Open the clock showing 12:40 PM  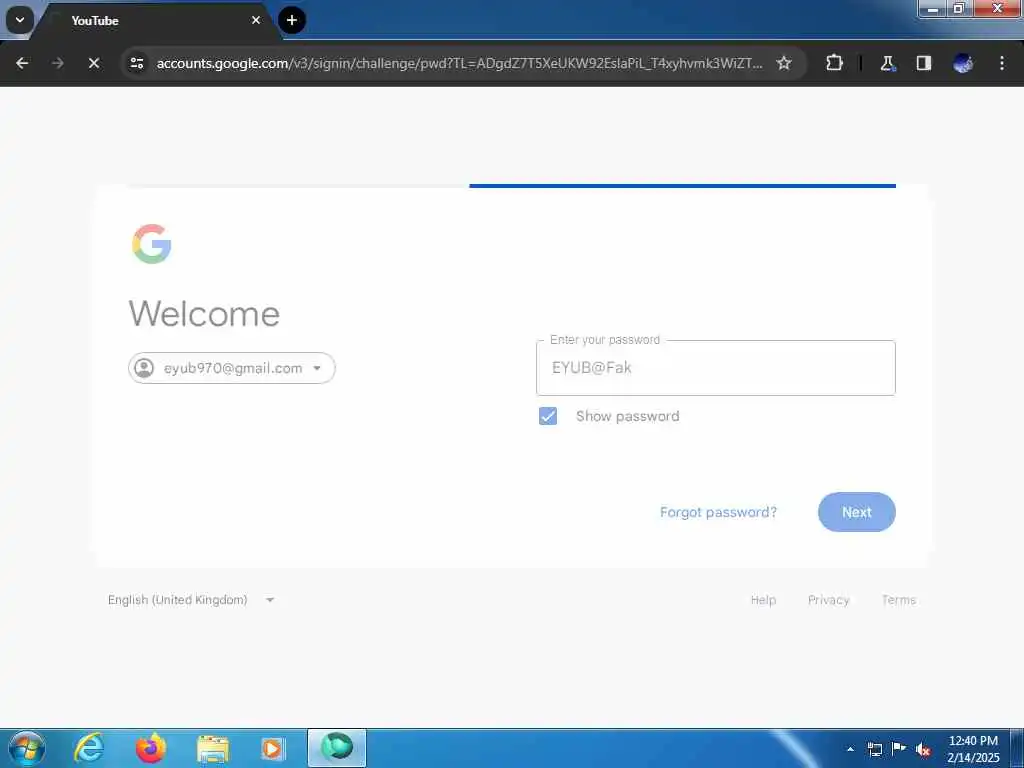973,749
